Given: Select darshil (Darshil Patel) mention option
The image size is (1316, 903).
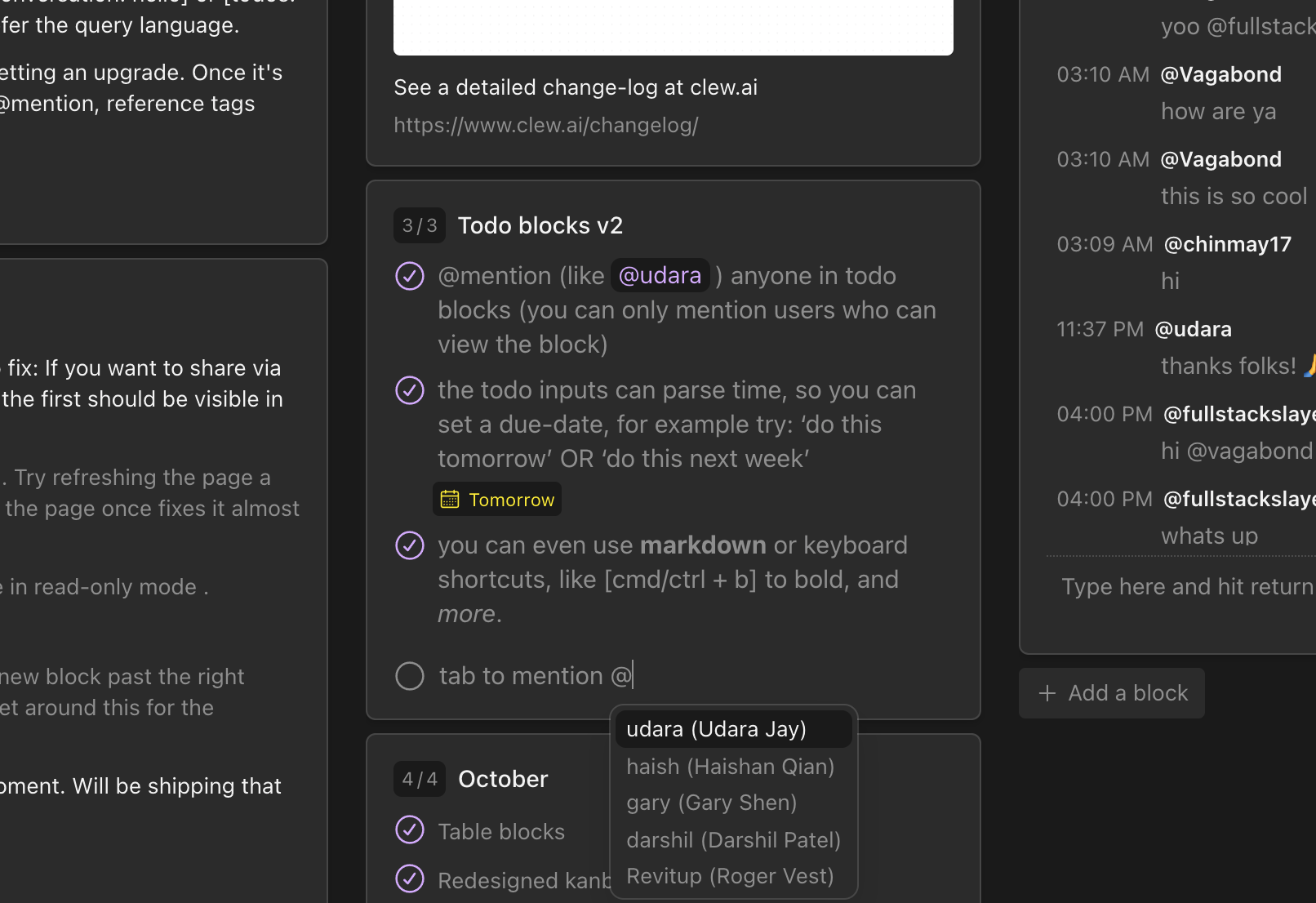Looking at the screenshot, I should click(733, 840).
